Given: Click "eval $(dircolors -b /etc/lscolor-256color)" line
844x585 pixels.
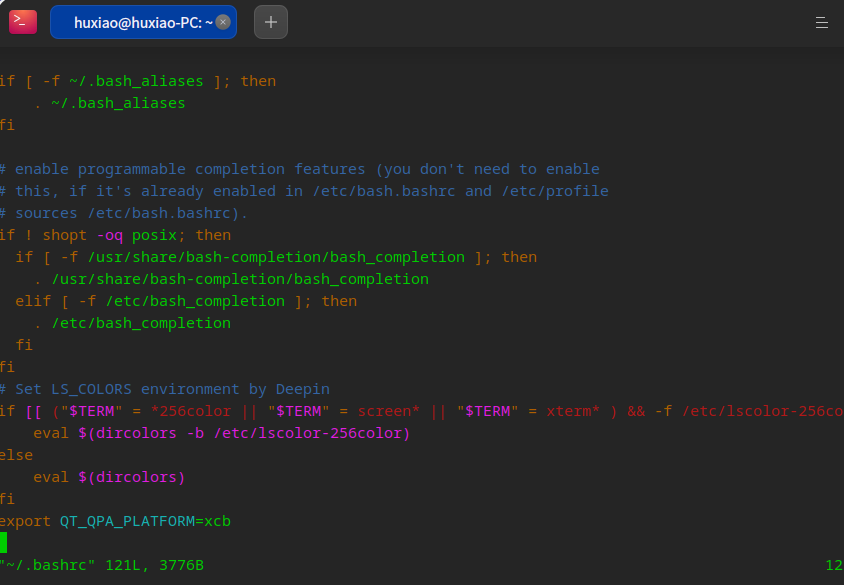Looking at the screenshot, I should 222,433.
